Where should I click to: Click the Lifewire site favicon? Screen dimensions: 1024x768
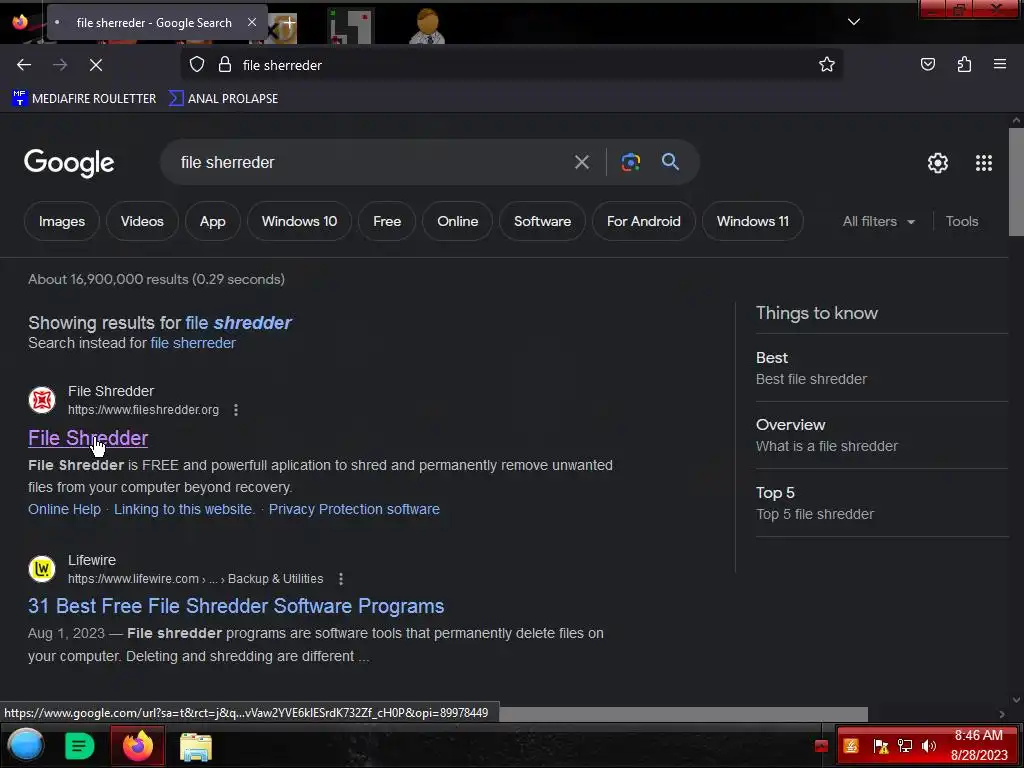coord(42,569)
